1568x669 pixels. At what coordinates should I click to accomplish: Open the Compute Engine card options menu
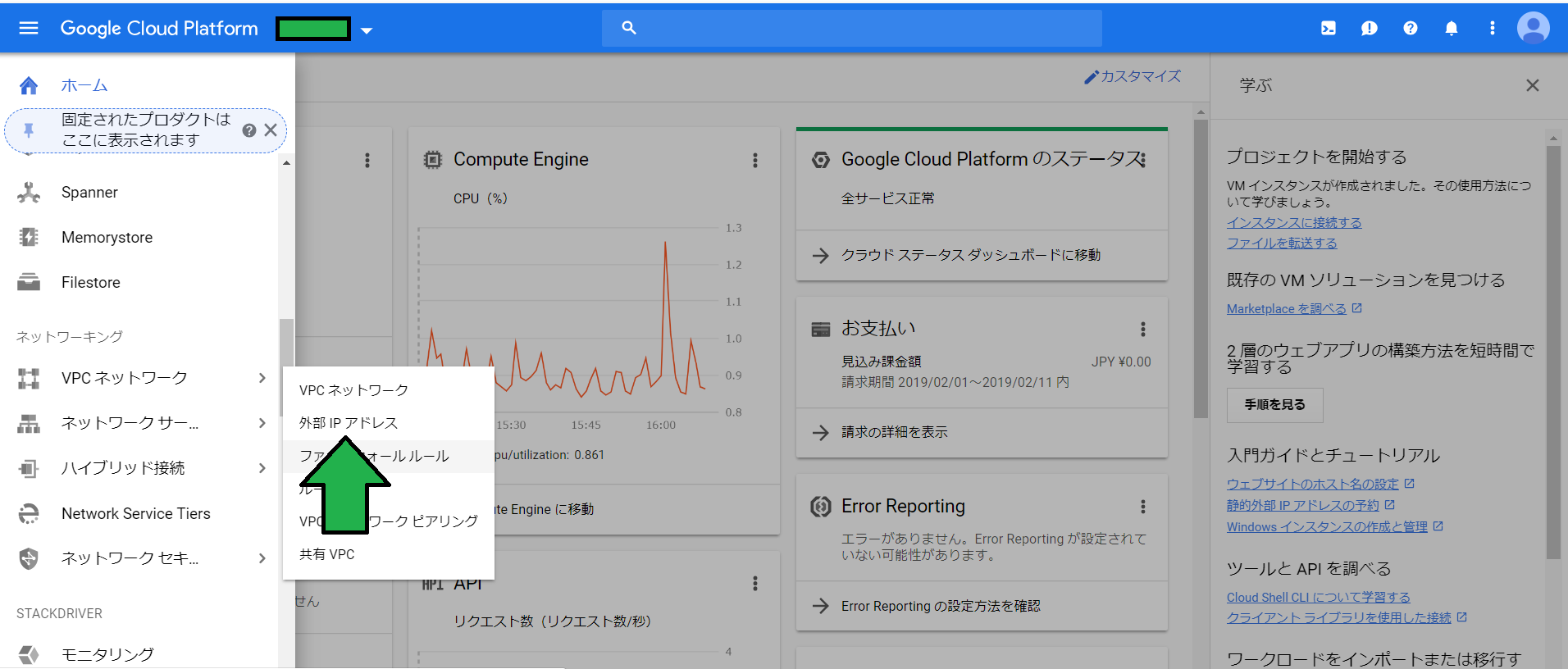coord(755,161)
